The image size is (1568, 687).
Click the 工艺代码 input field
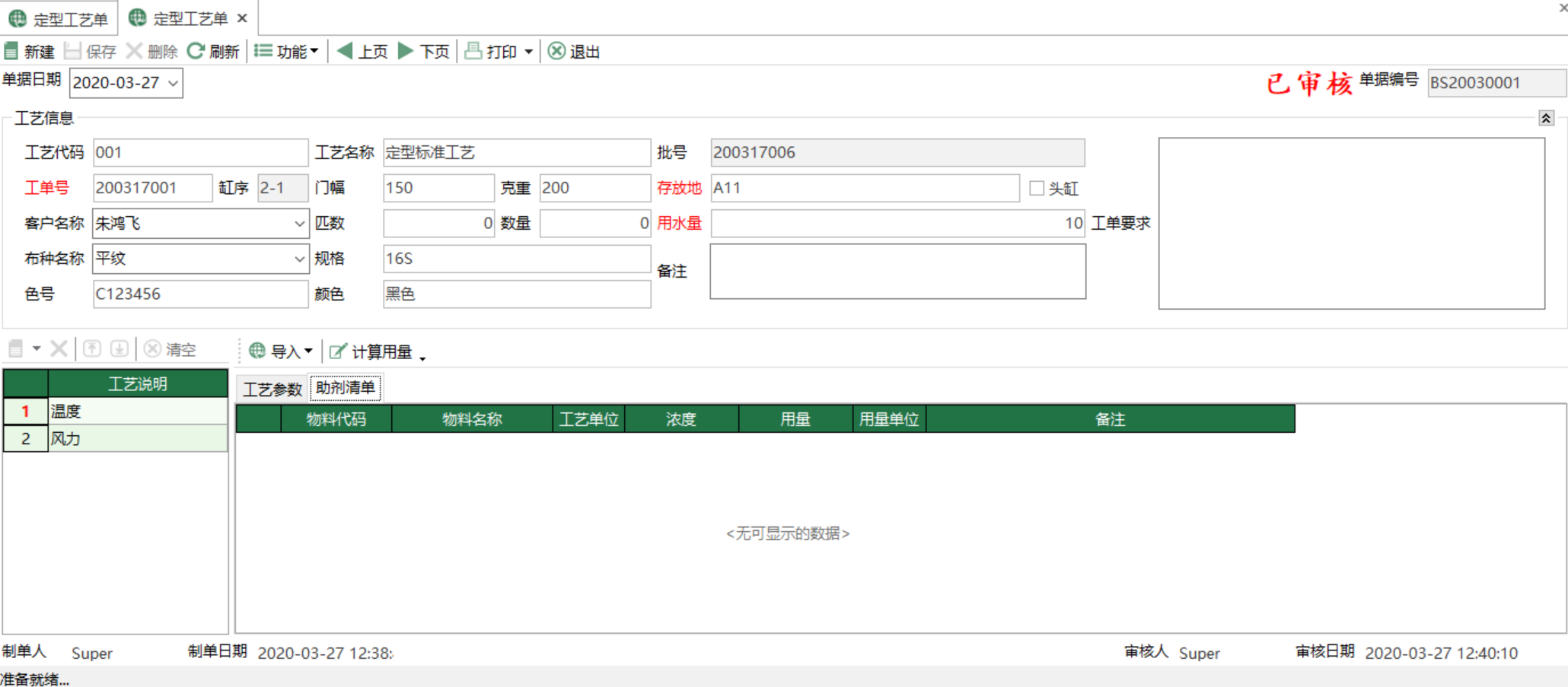[200, 152]
